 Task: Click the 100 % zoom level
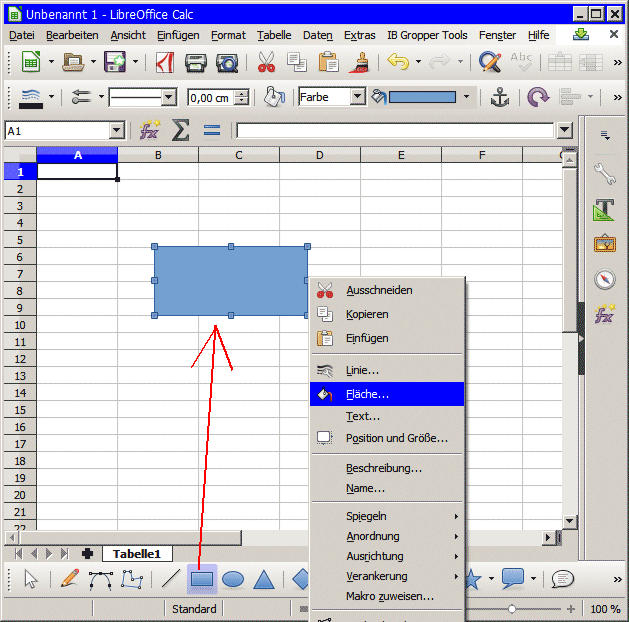click(x=605, y=609)
